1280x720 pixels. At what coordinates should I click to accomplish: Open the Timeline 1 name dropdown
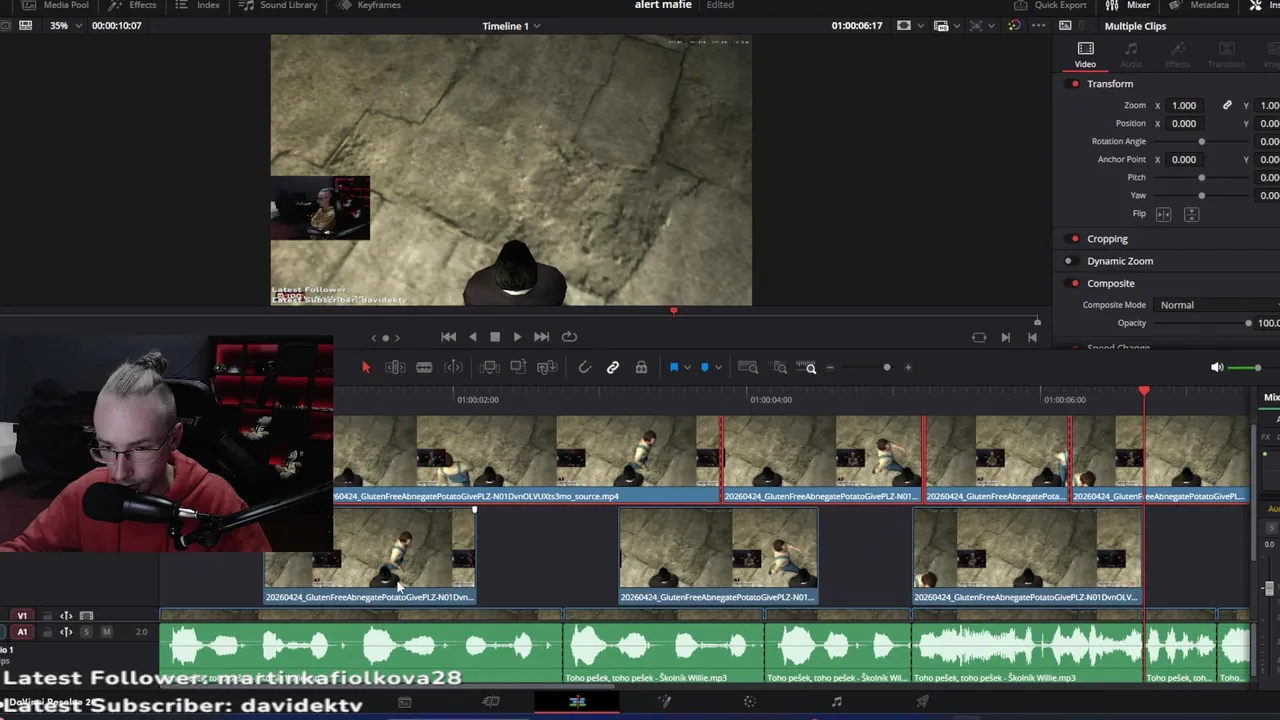511,26
